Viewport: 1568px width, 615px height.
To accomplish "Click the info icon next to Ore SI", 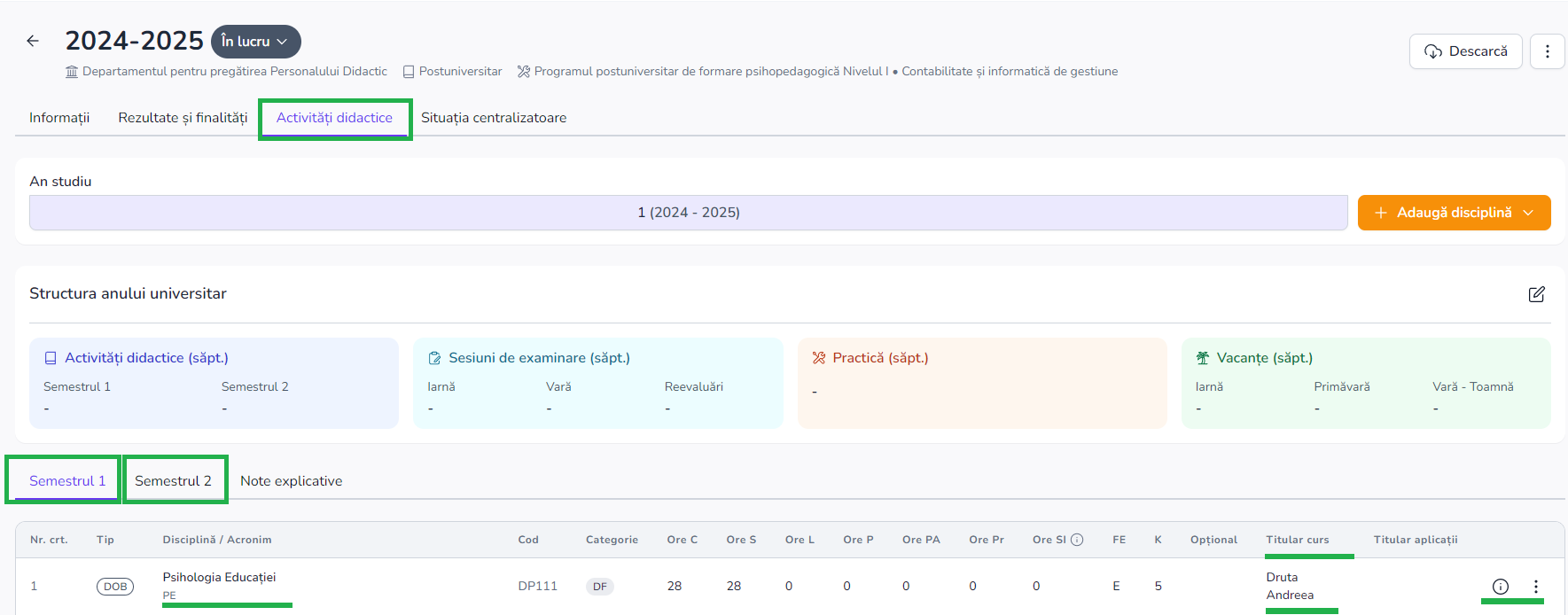I will (x=1077, y=540).
